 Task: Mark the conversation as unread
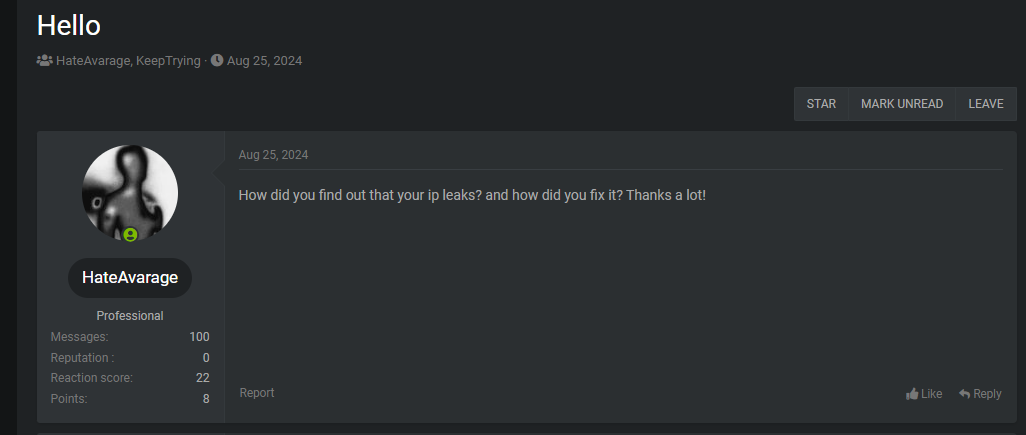click(x=901, y=104)
